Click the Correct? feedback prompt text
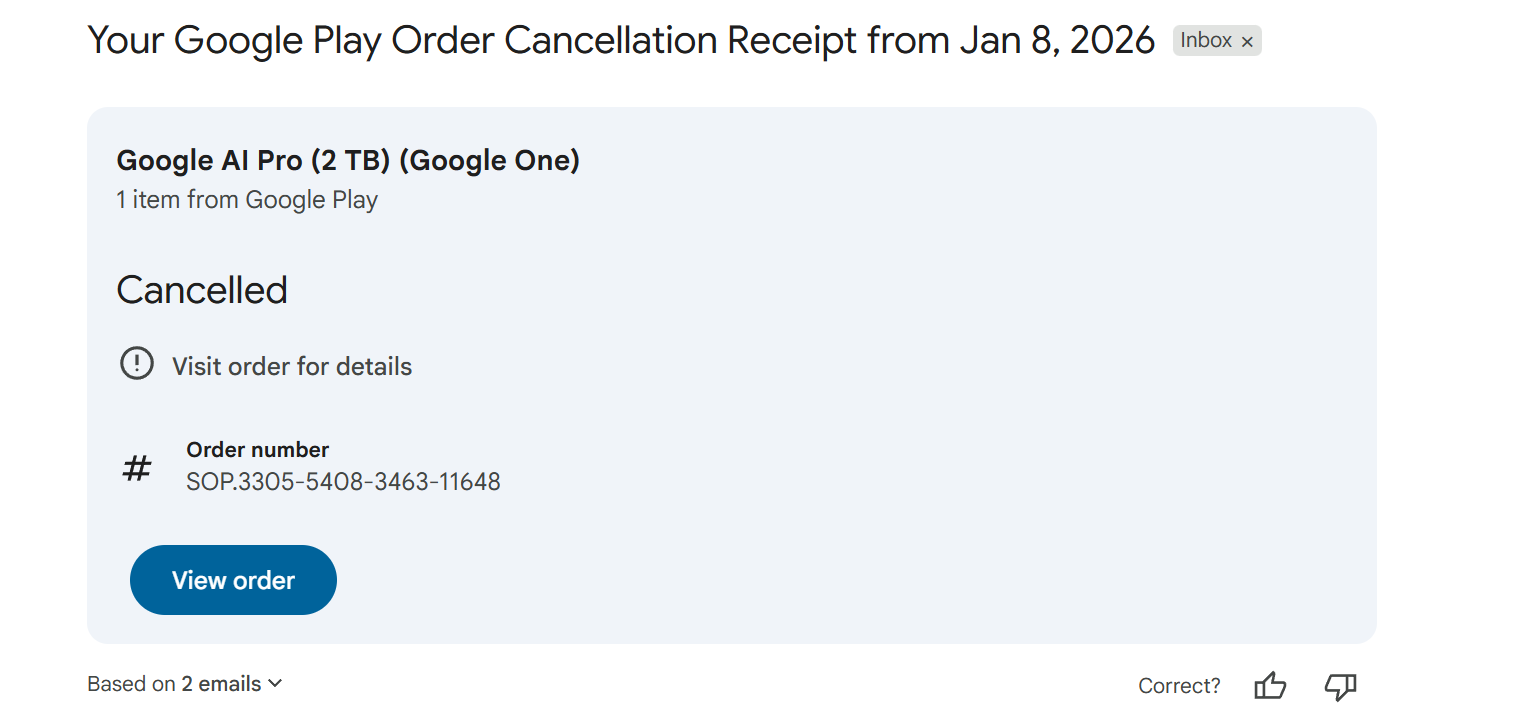Image resolution: width=1530 pixels, height=723 pixels. (1179, 686)
